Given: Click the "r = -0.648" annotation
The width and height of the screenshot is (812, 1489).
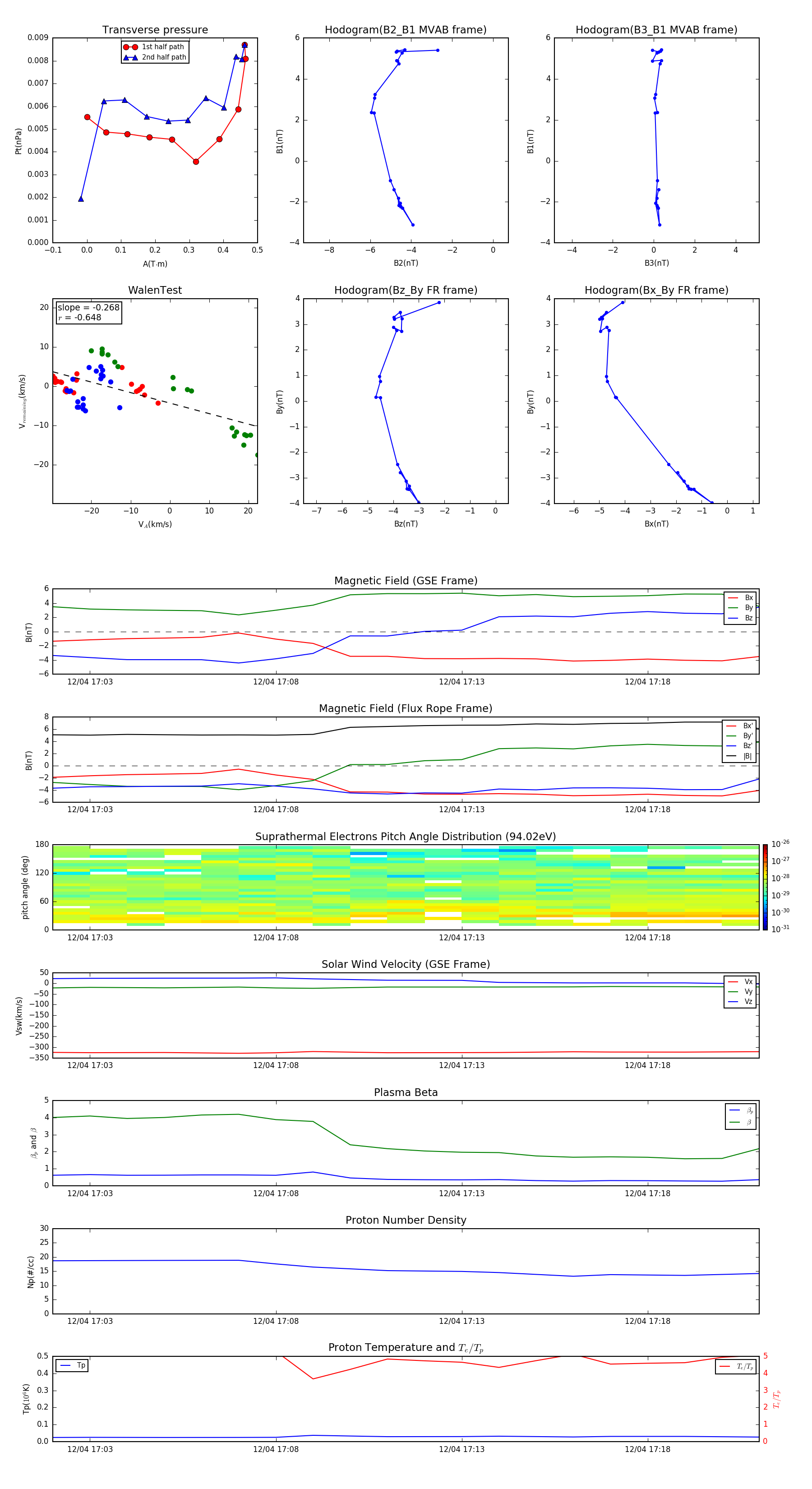Looking at the screenshot, I should (80, 317).
